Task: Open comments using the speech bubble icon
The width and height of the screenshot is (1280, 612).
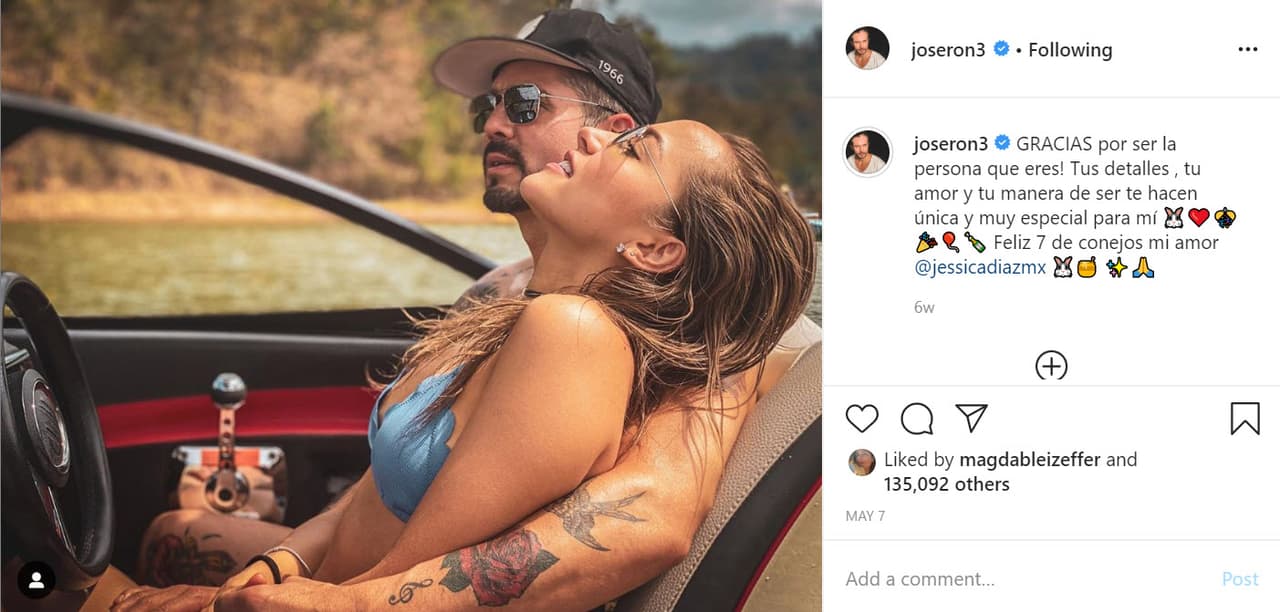Action: coord(917,418)
